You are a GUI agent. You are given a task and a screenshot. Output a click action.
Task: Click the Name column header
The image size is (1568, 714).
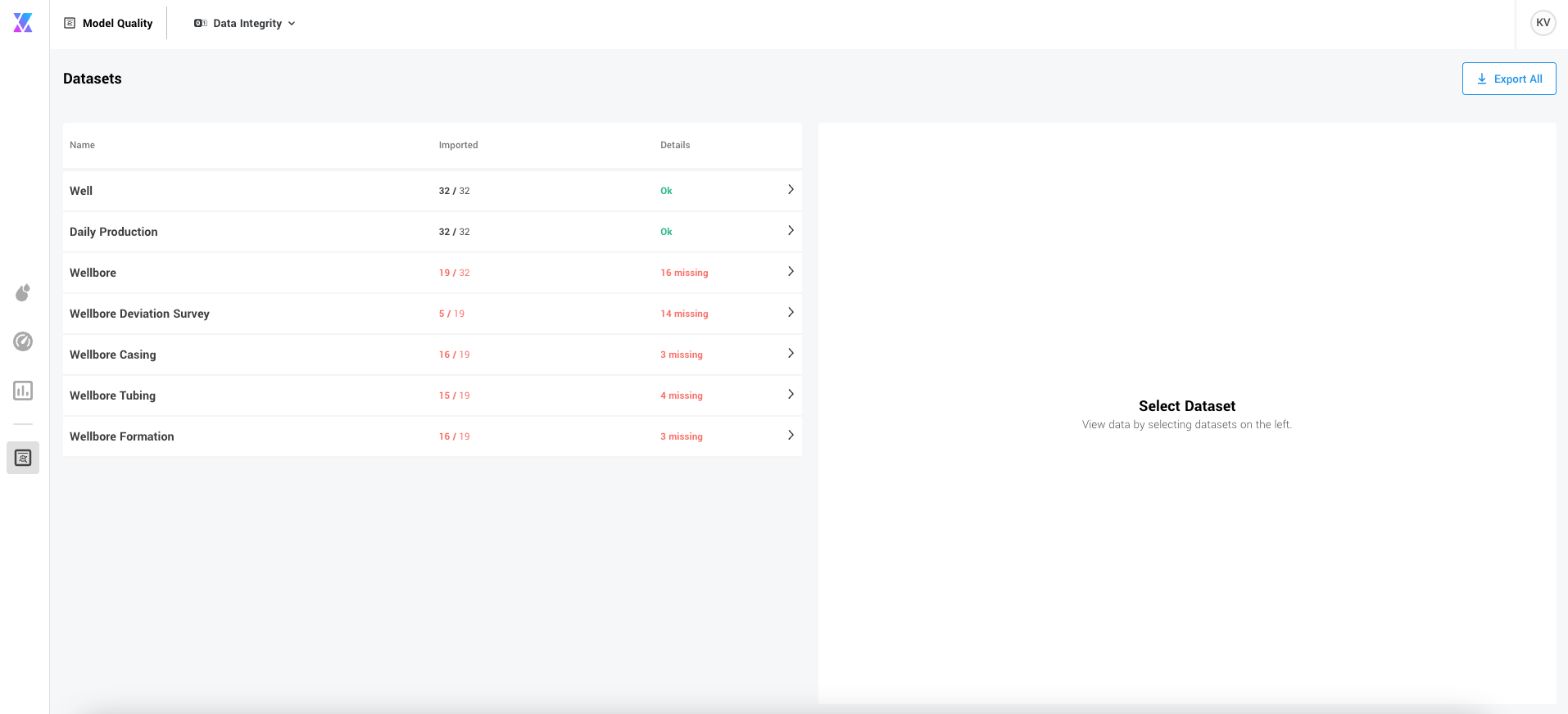(82, 145)
